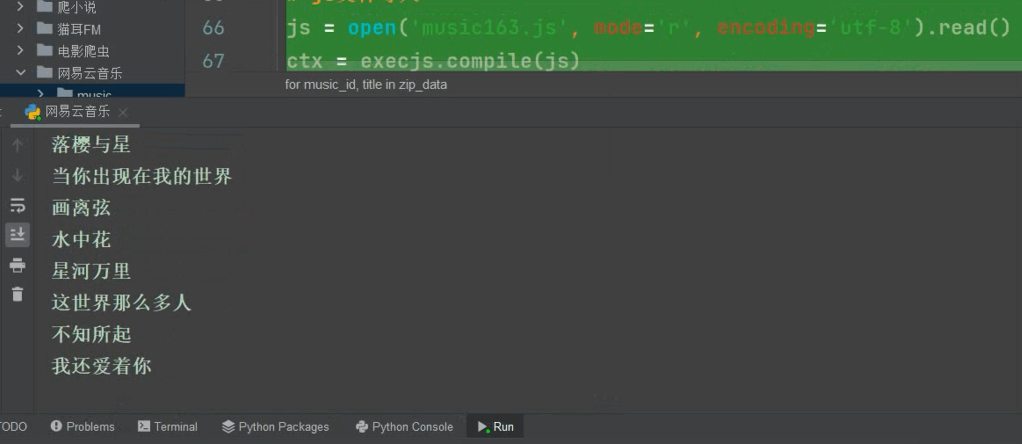1022x444 pixels.
Task: Click output line 这世界那么多人
Action: 121,303
